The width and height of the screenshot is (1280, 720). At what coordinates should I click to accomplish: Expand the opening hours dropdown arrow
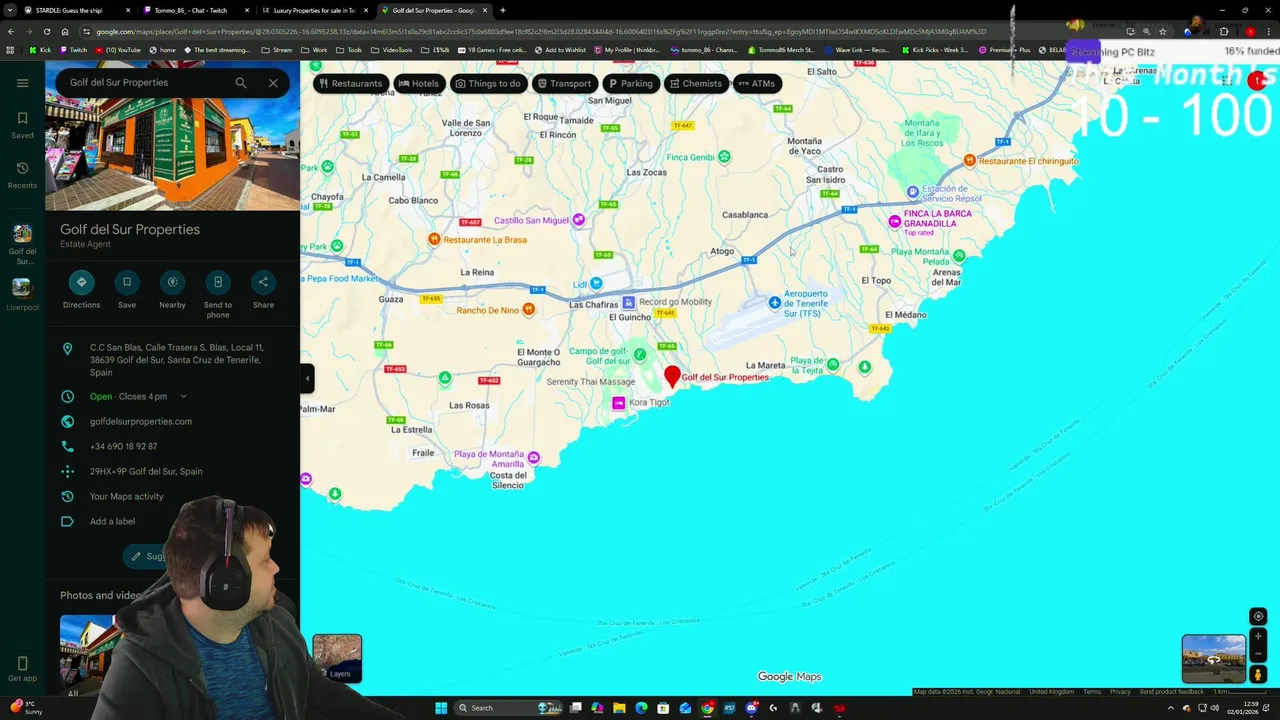point(183,397)
